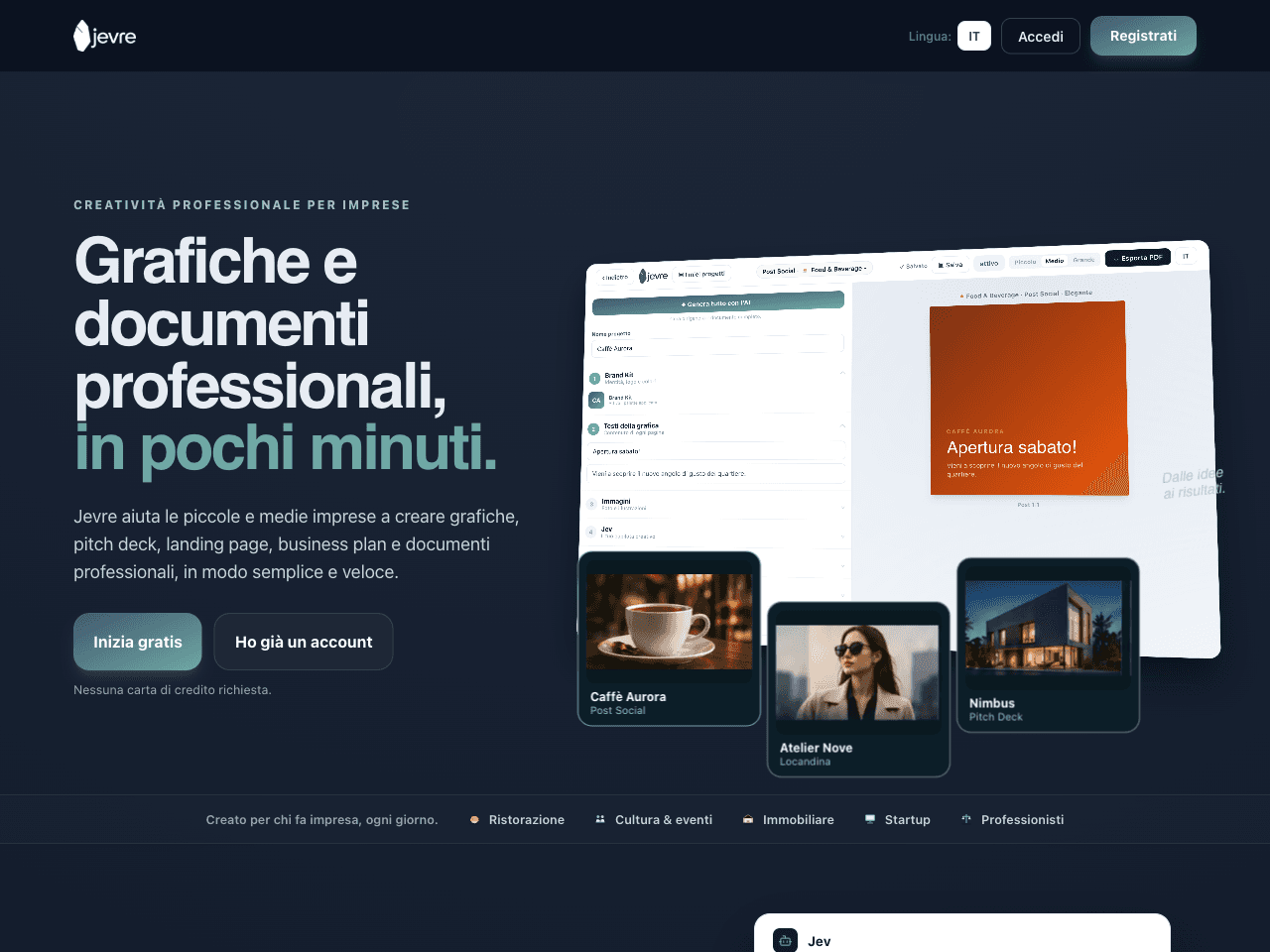Collapse the Testi della grafica section chevron

click(842, 425)
